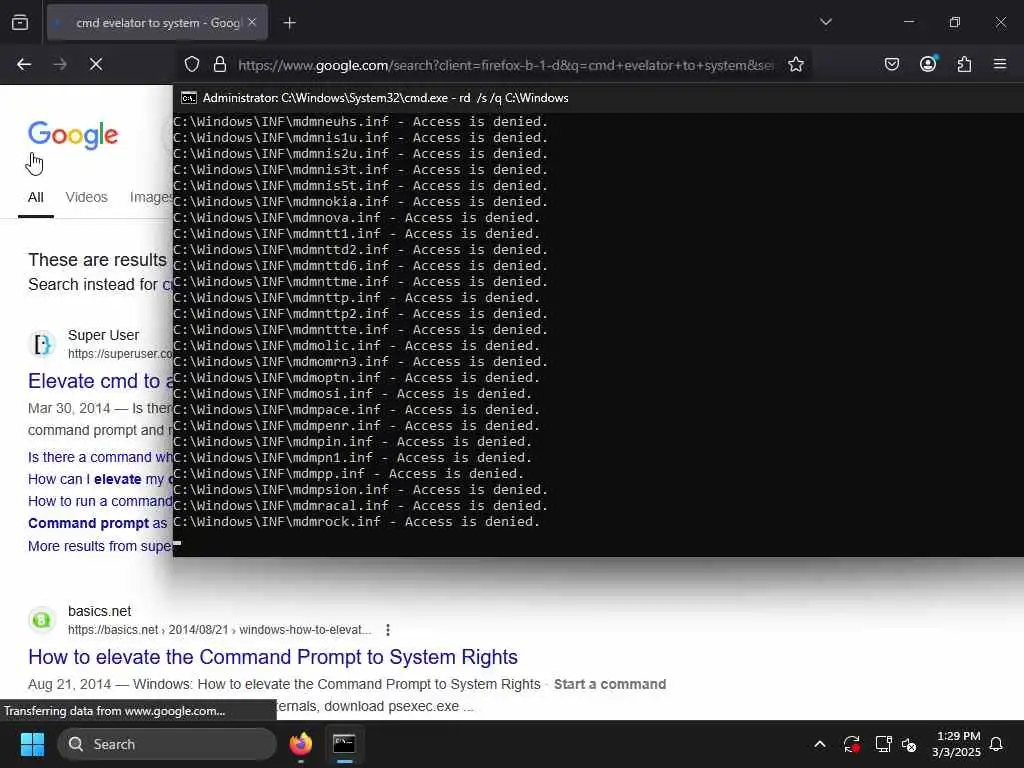Viewport: 1024px width, 768px height.
Task: Switch to the Videos search tab
Action: [x=86, y=197]
